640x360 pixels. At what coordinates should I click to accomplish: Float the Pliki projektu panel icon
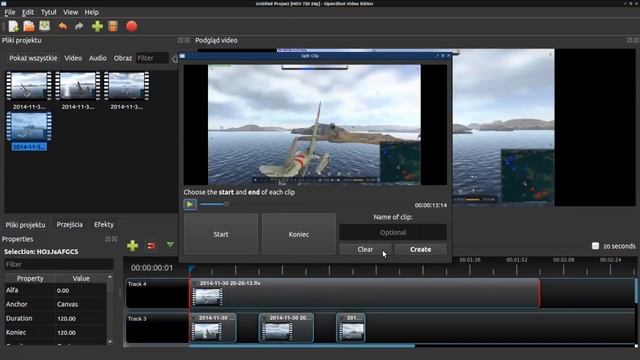tap(180, 40)
